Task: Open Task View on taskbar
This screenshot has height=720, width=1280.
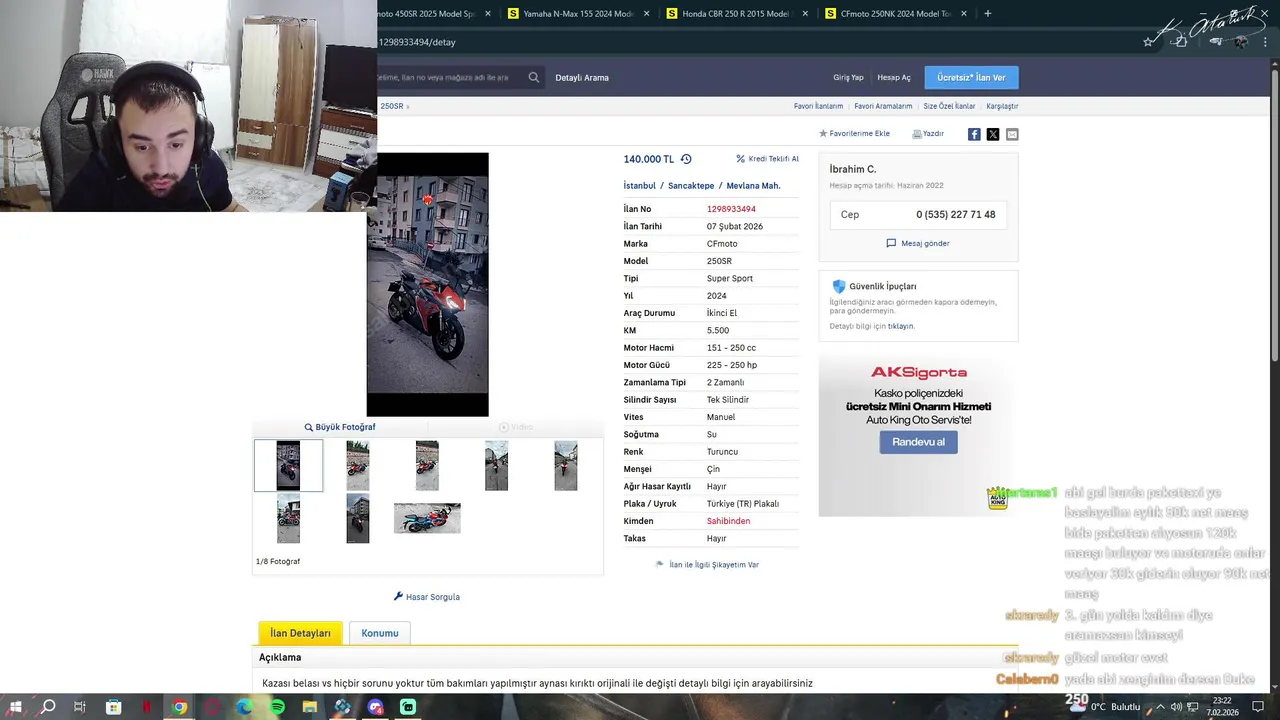Action: (80, 707)
